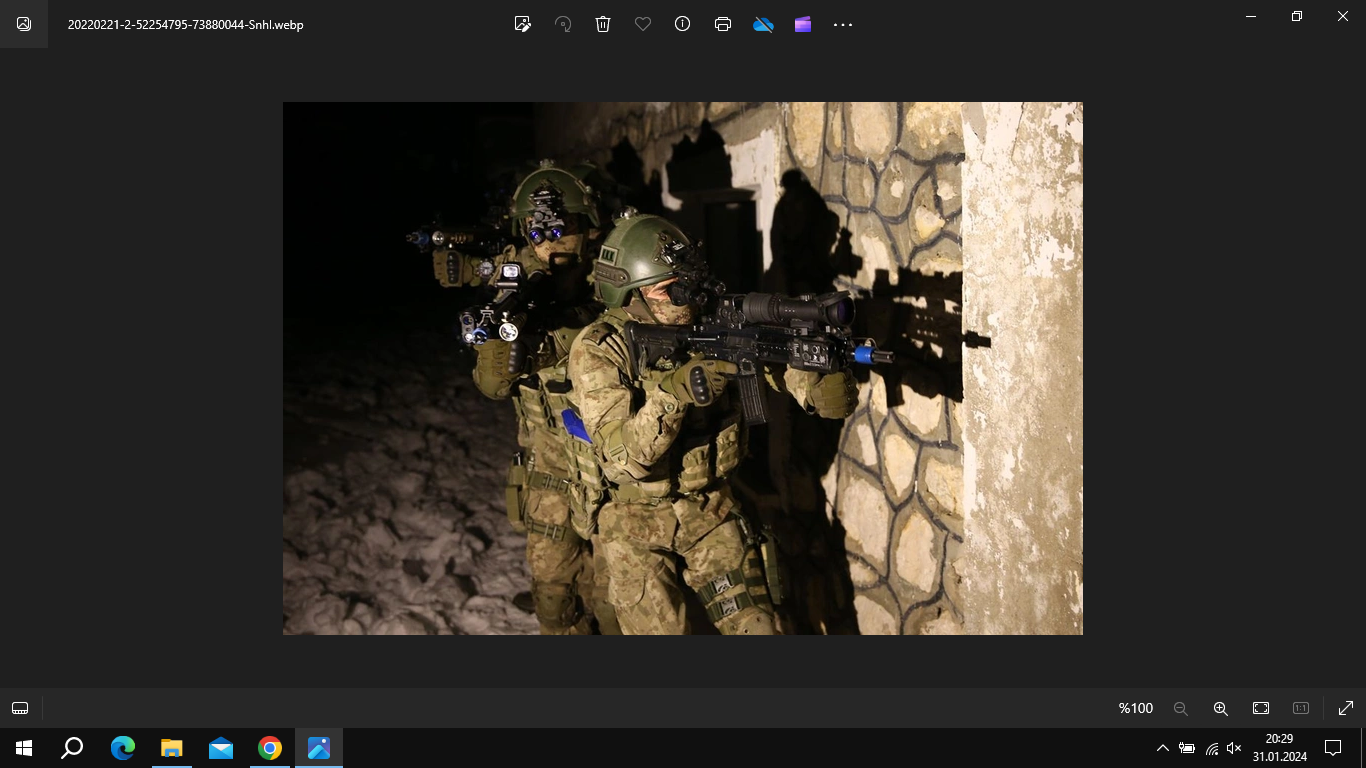The image size is (1366, 768).
Task: Show file info panel
Action: click(x=683, y=24)
